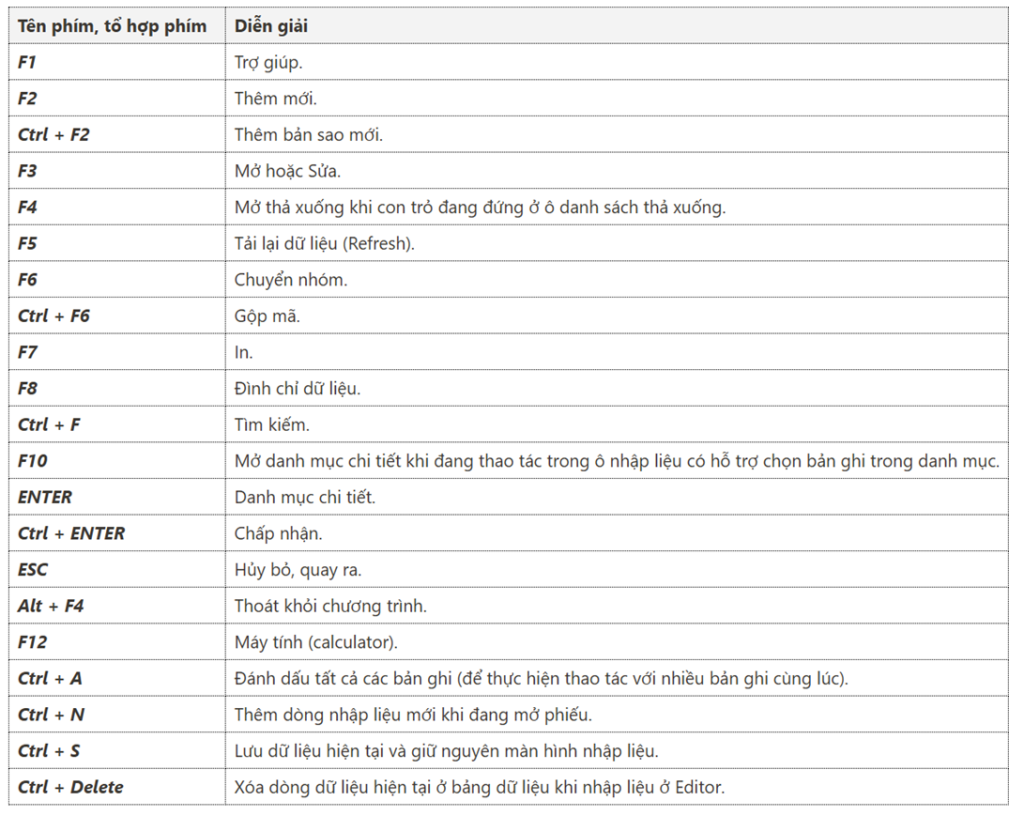Click the "Chuyển nhóm." description
Viewport: 1024px width, 816px height.
[x=291, y=280]
